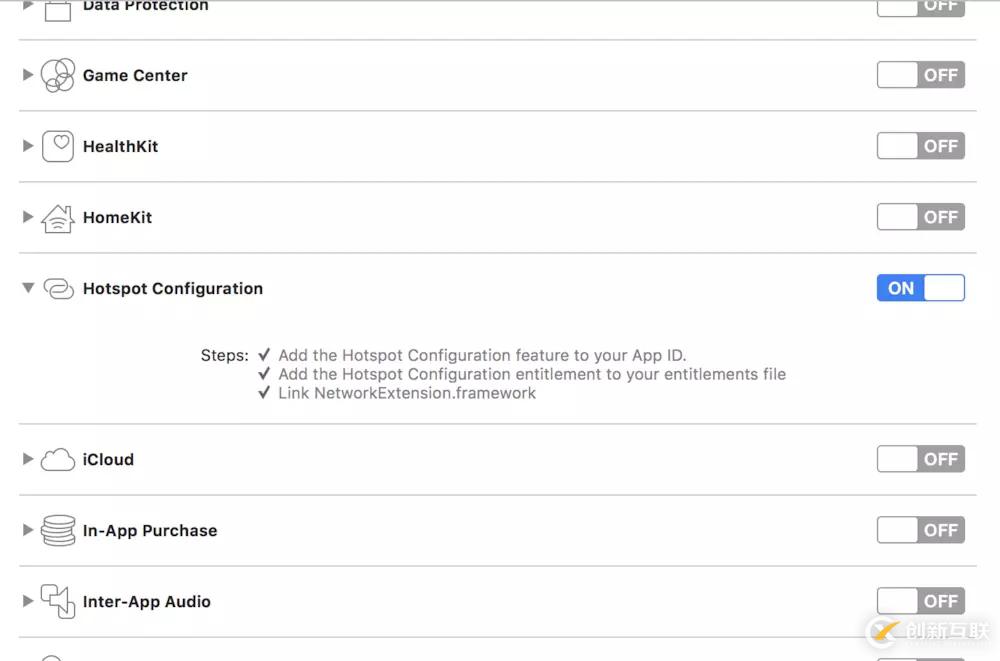This screenshot has height=661, width=1000.
Task: Click the HealthKit heart icon
Action: point(58,146)
